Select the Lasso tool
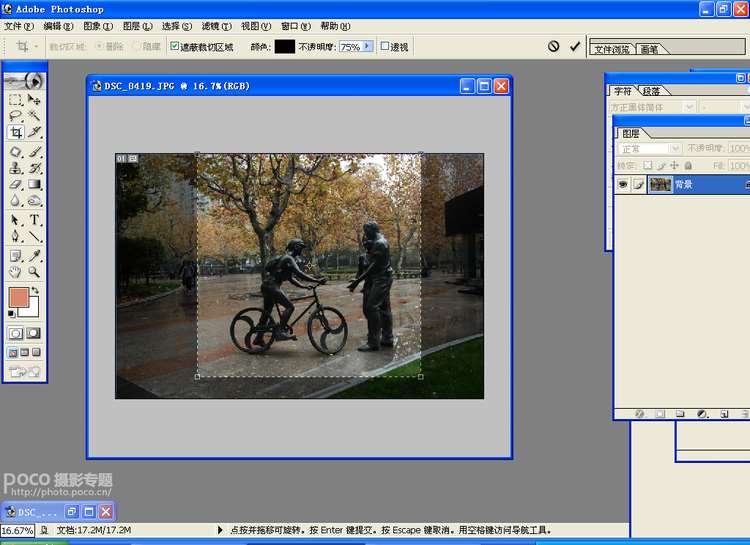750x545 pixels. pos(15,116)
